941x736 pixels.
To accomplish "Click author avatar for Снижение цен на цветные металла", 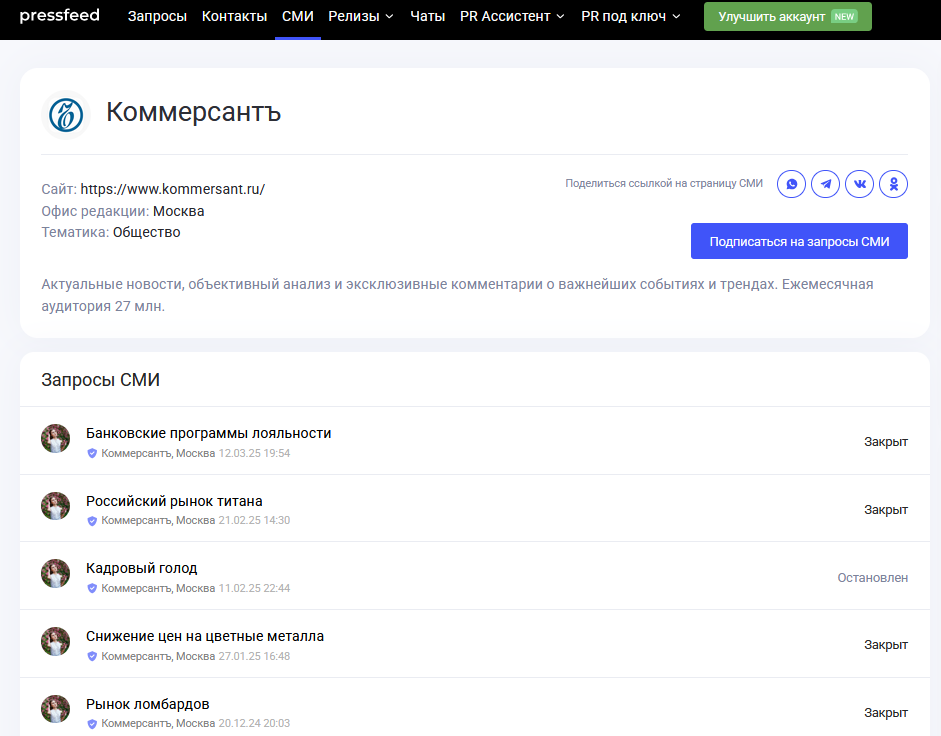I will pos(55,642).
